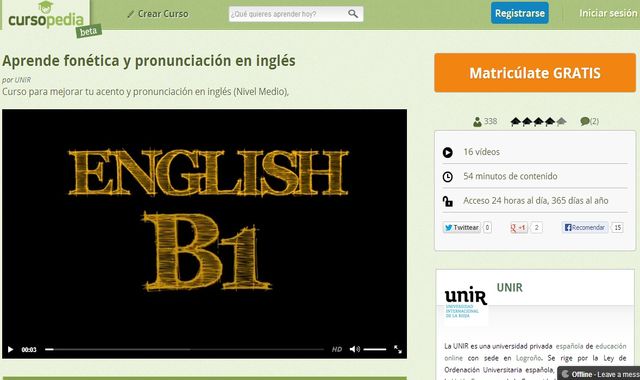Click the UNIR author link under title
This screenshot has width=640, height=380.
point(23,80)
